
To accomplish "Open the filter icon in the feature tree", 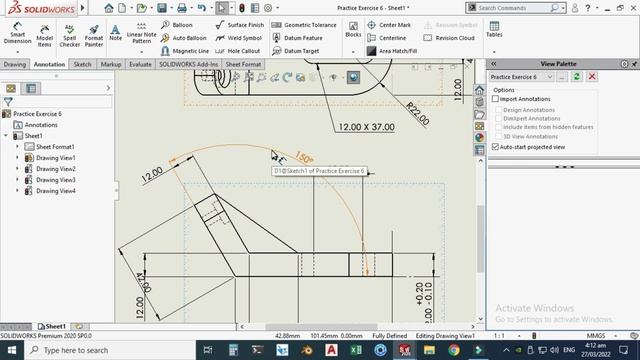I will 8,102.
